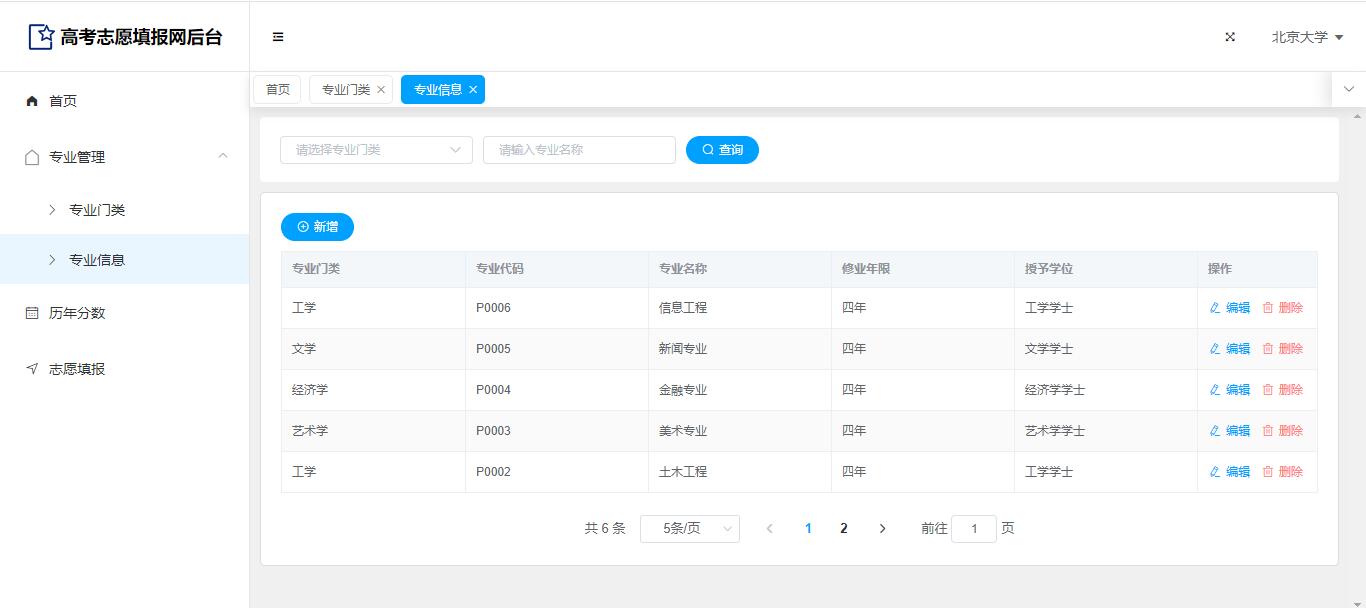Switch to the 首页 tab
Image resolution: width=1366 pixels, height=608 pixels.
[x=277, y=90]
